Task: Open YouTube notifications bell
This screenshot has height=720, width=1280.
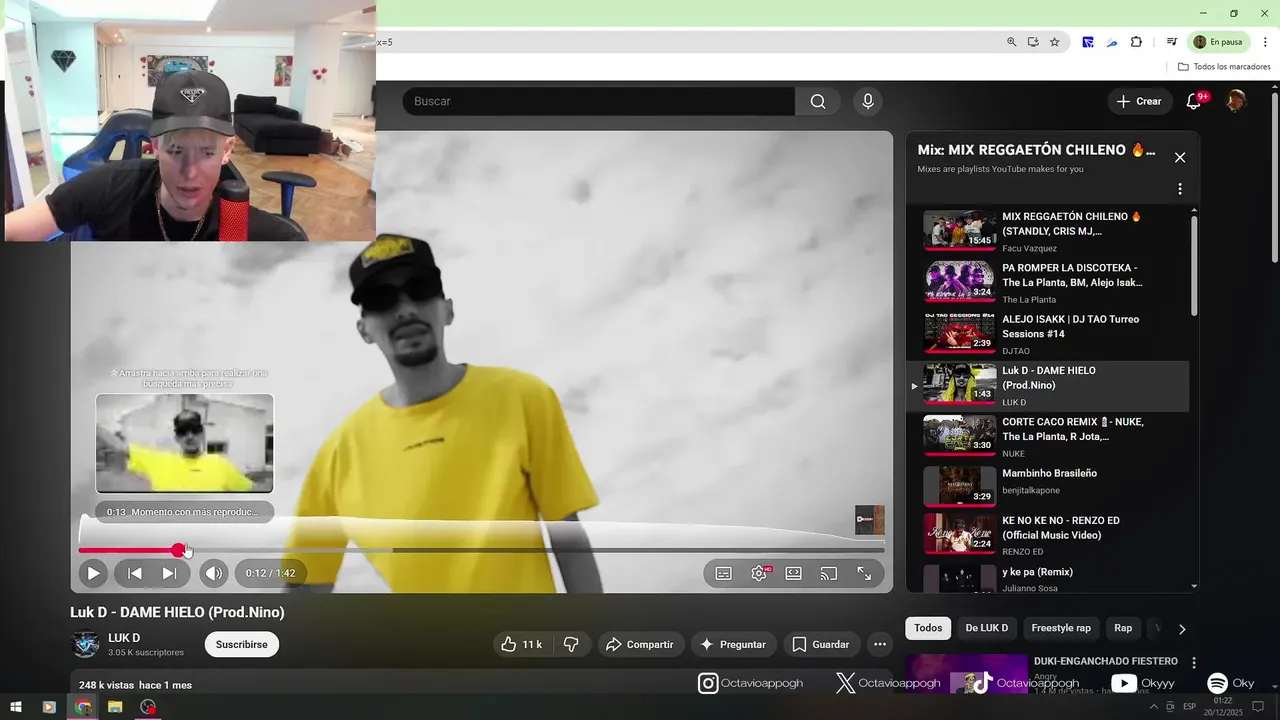Action: point(1194,101)
